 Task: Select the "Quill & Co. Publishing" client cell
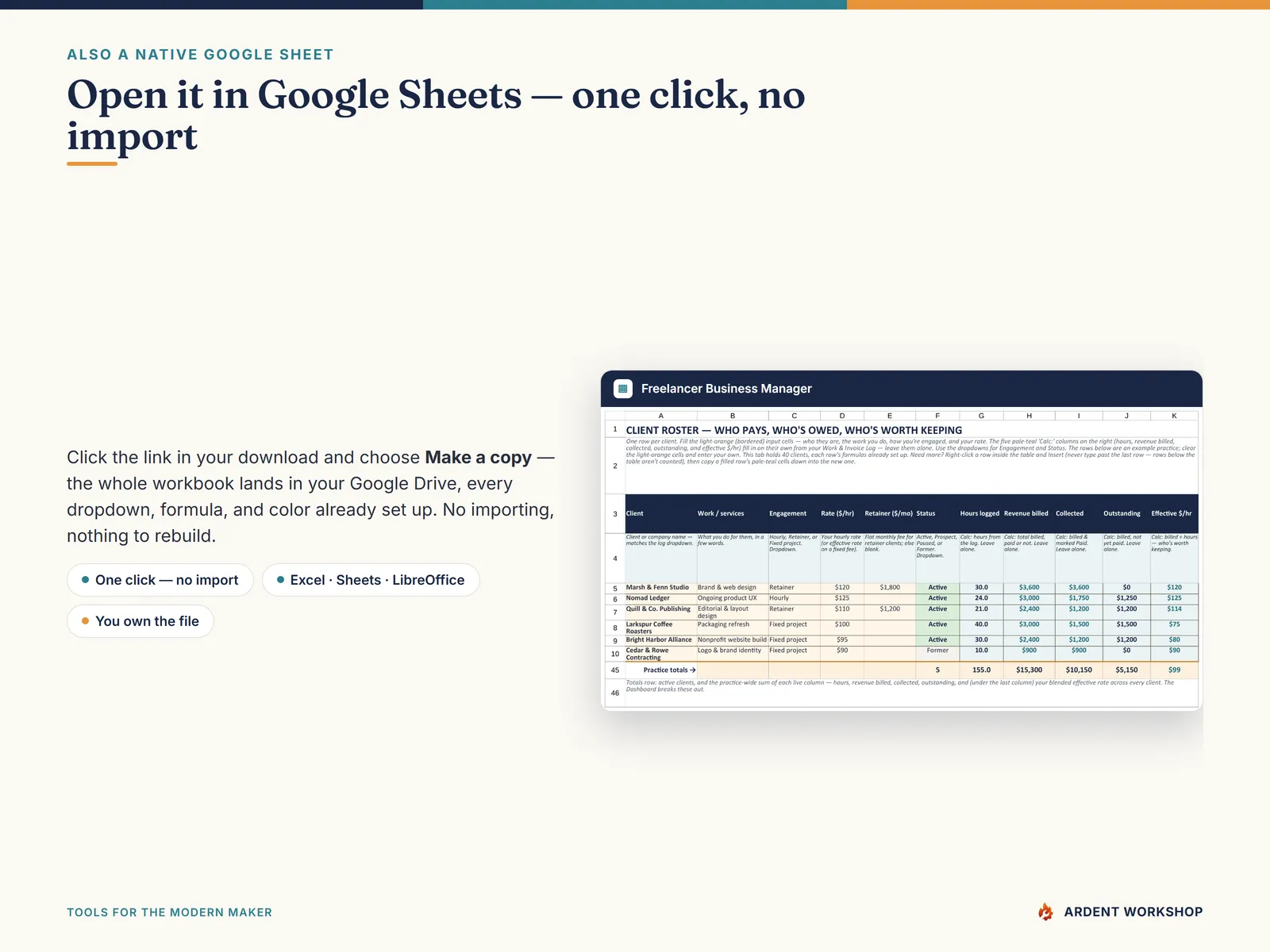(661, 612)
